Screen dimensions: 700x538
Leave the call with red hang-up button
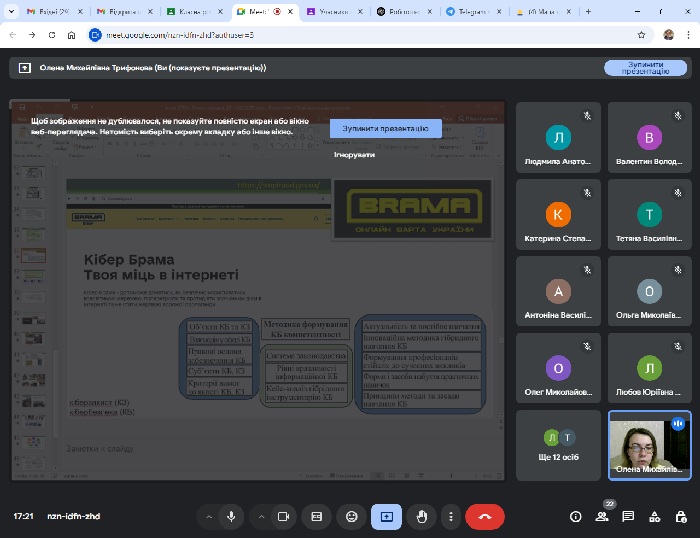pyautogui.click(x=485, y=516)
